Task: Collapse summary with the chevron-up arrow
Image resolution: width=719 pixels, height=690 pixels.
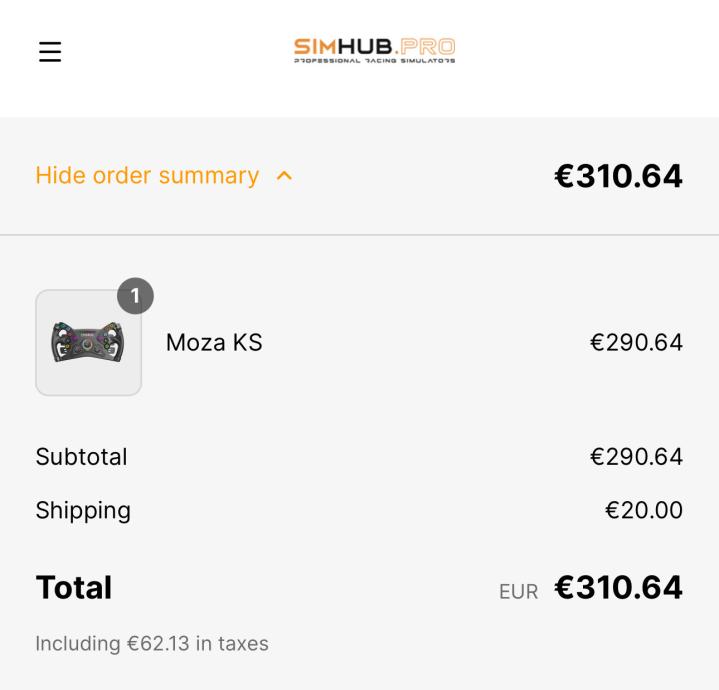Action: (284, 176)
